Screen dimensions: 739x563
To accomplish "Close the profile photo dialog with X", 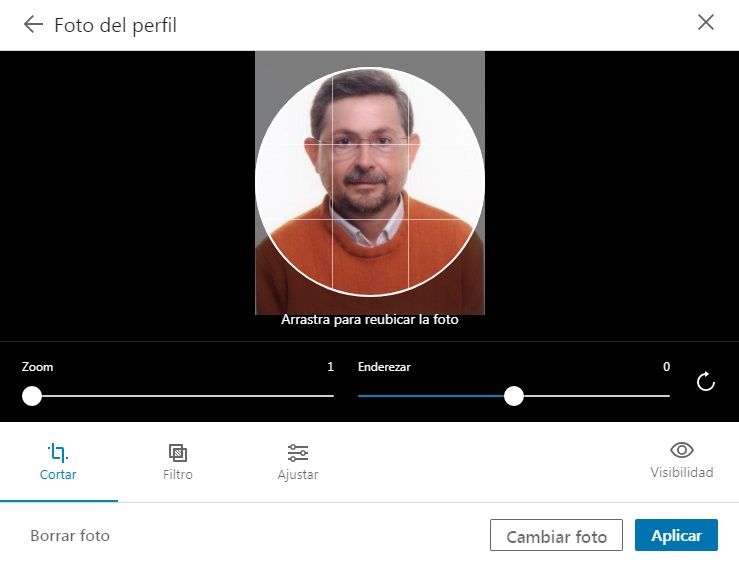I will [706, 23].
